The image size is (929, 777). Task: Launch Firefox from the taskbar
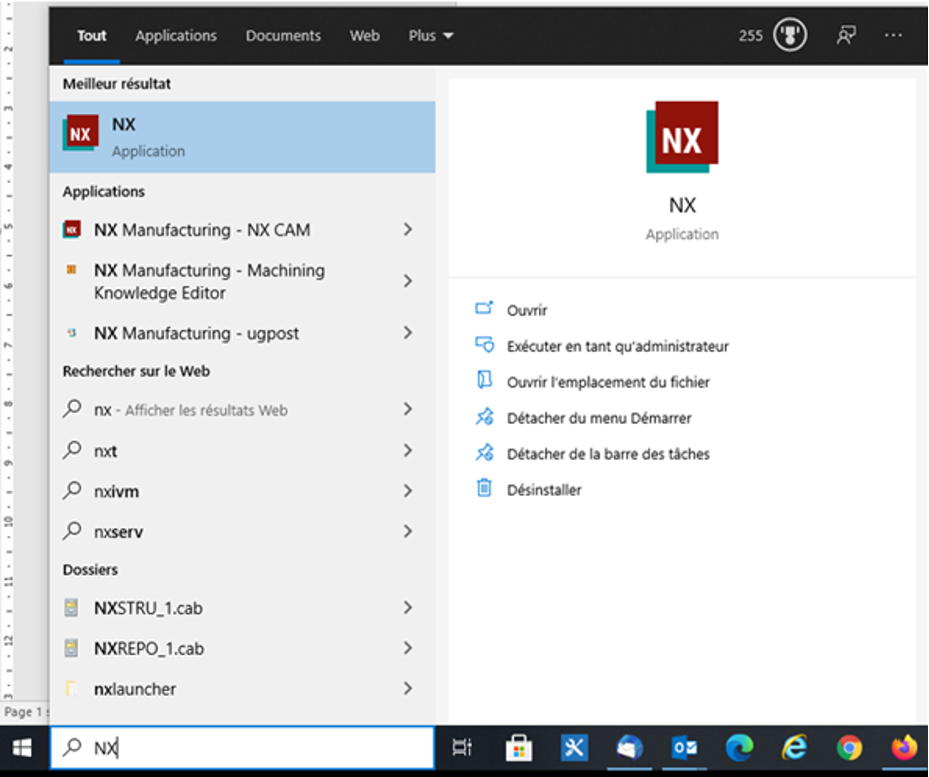pos(904,748)
